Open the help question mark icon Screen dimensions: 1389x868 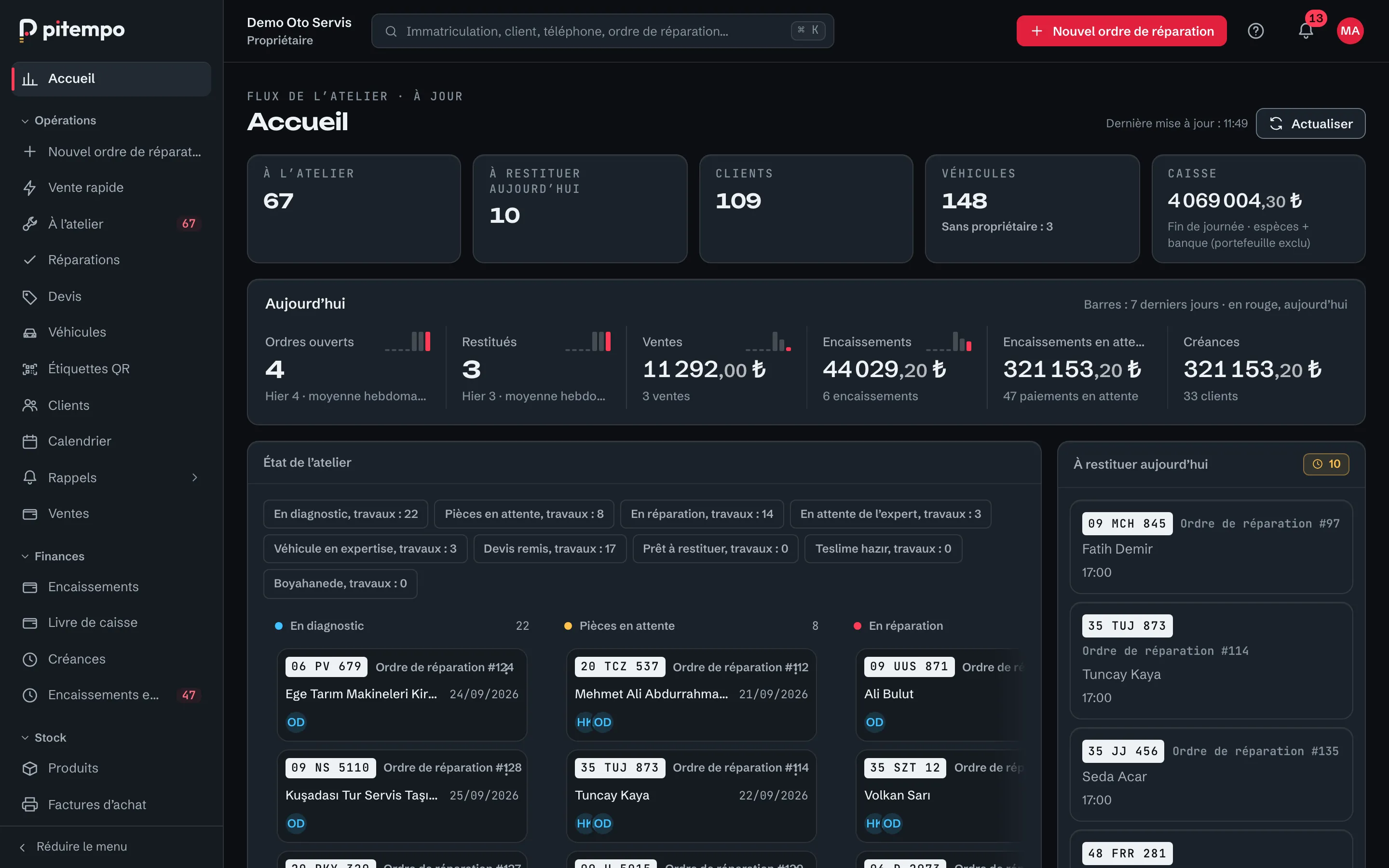(x=1255, y=31)
